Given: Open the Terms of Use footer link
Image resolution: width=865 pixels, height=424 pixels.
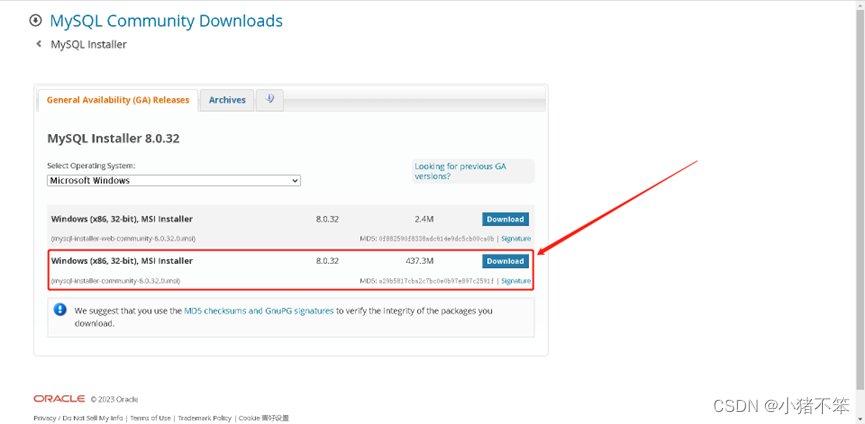Looking at the screenshot, I should click(x=149, y=418).
